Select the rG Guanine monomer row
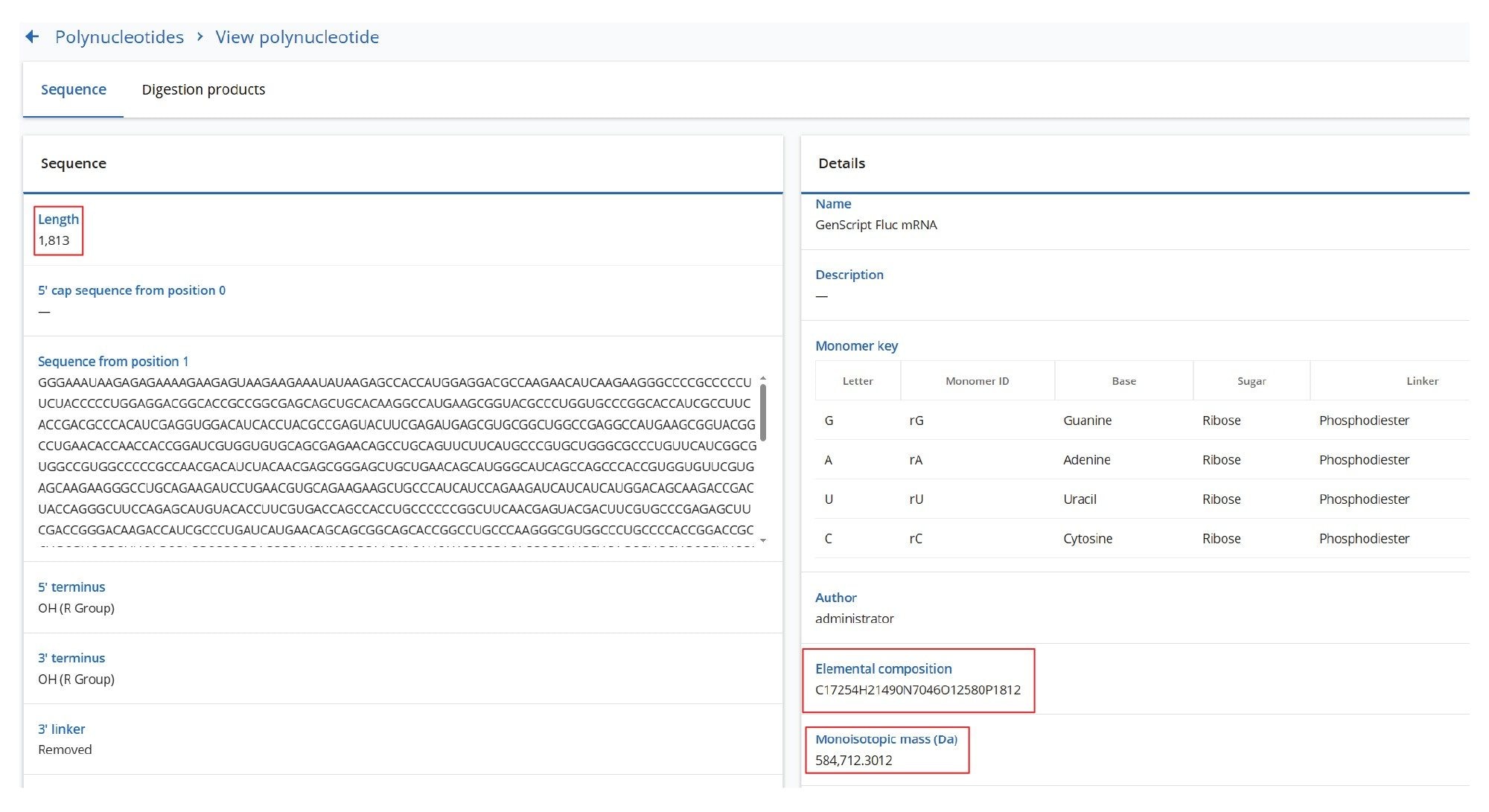The width and height of the screenshot is (1489, 812). pos(1087,421)
